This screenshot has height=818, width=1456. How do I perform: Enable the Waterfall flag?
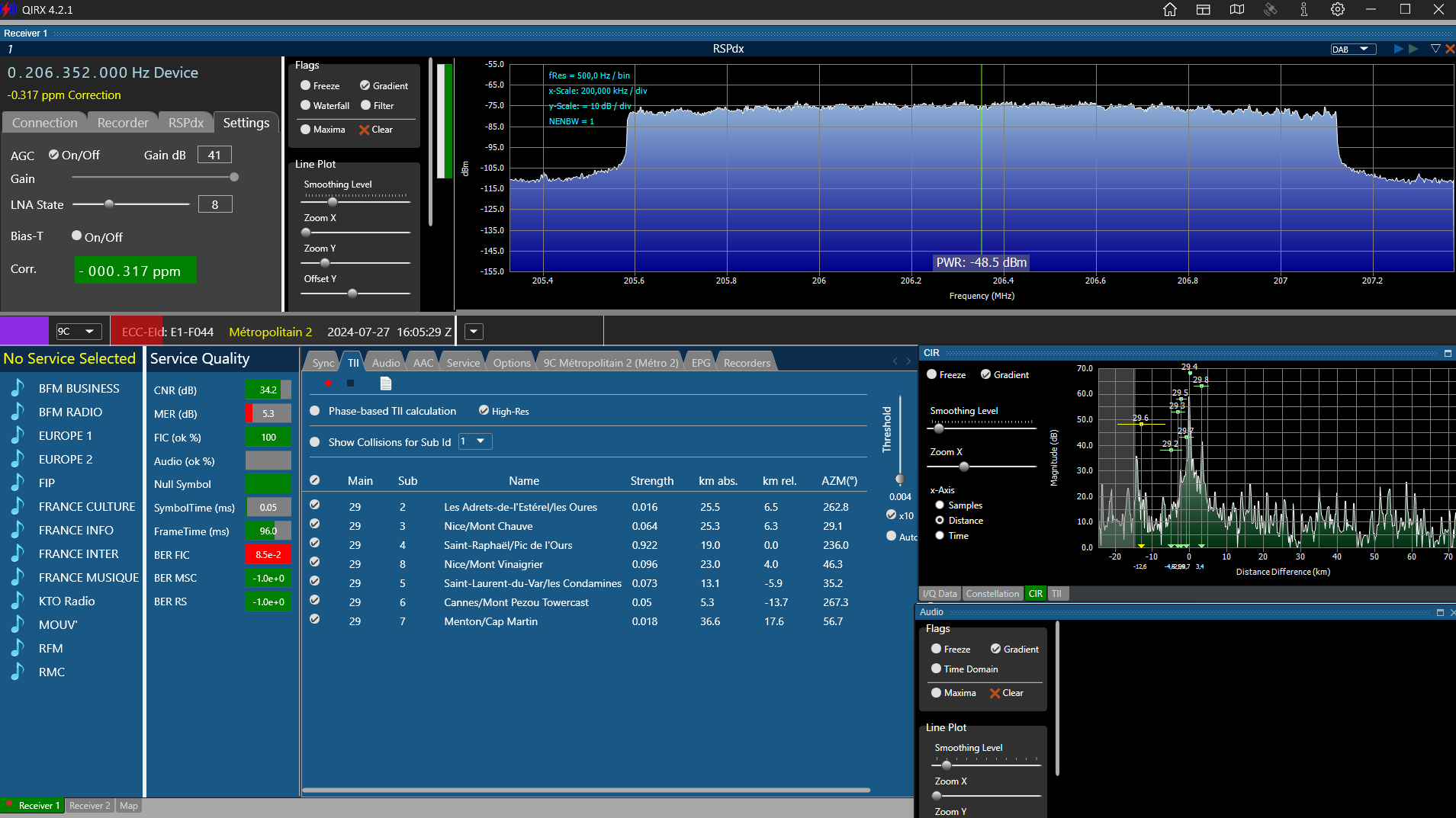pos(305,105)
